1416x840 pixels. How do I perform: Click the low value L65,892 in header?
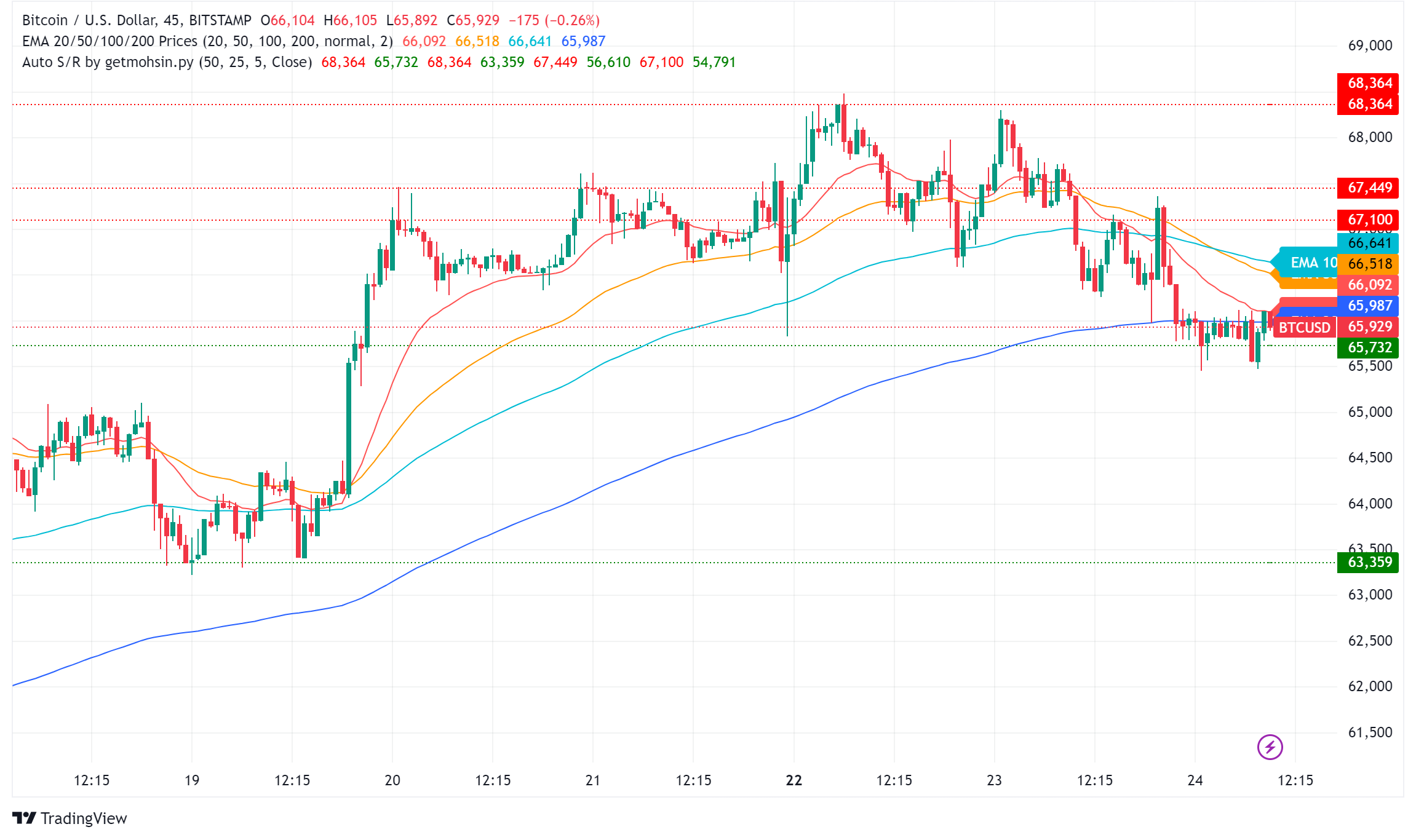click(x=412, y=20)
